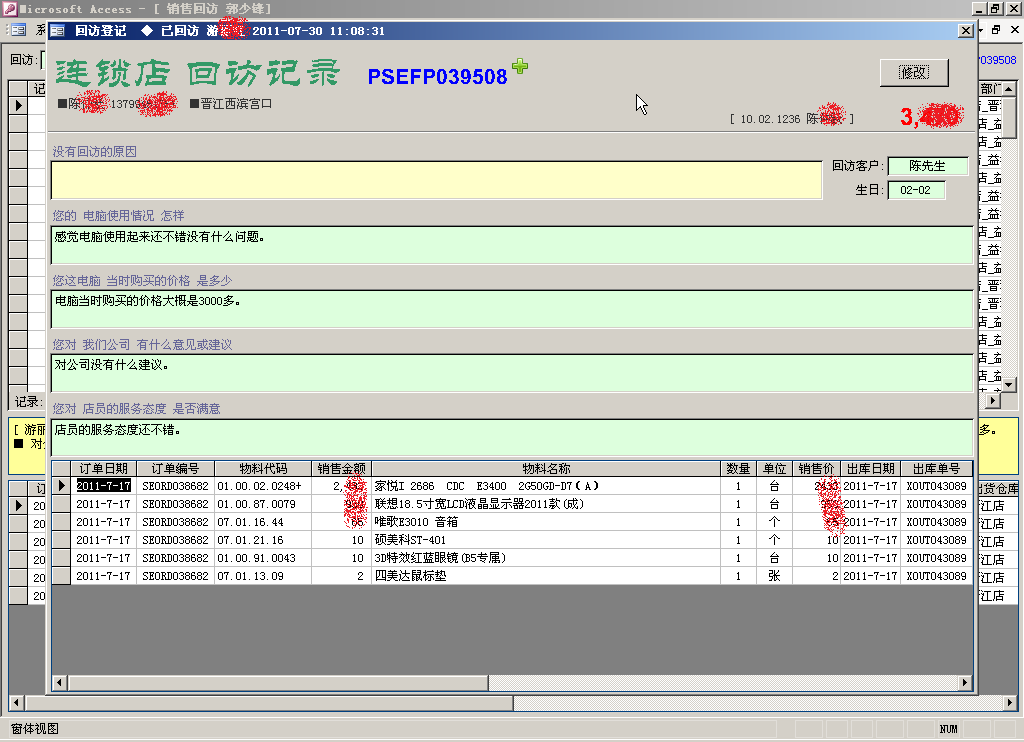Screen dimensions: 1024x742
Task: Close the 回访登记 dialog window
Action: pyautogui.click(x=965, y=31)
